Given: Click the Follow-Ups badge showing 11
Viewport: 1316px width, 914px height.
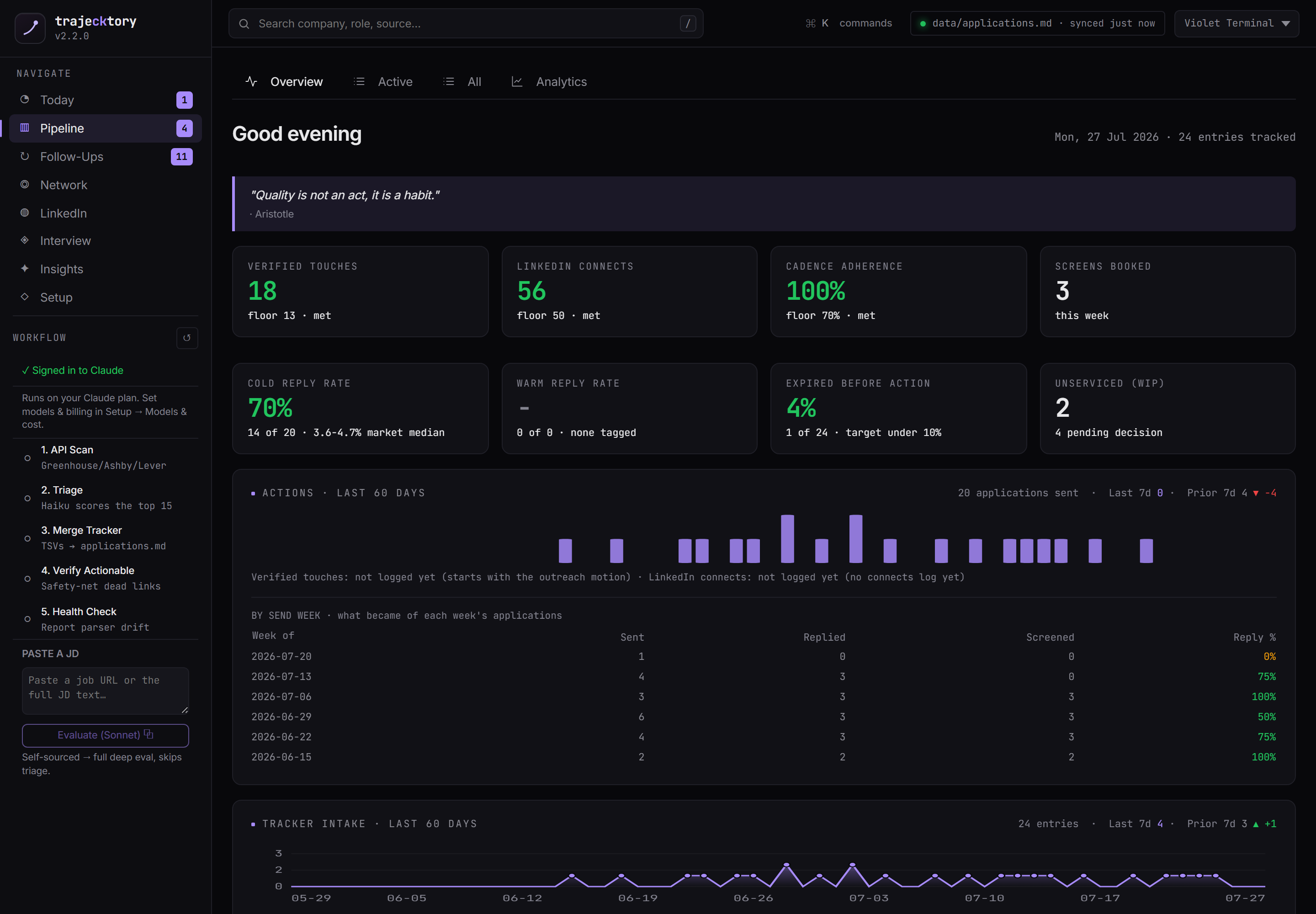Looking at the screenshot, I should point(181,156).
